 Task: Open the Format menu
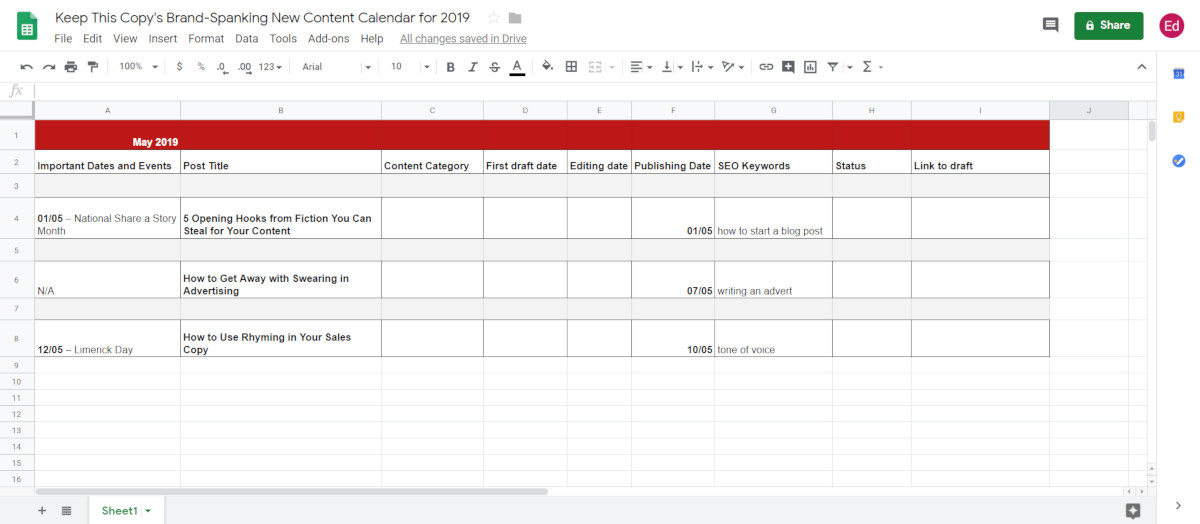pyautogui.click(x=206, y=39)
